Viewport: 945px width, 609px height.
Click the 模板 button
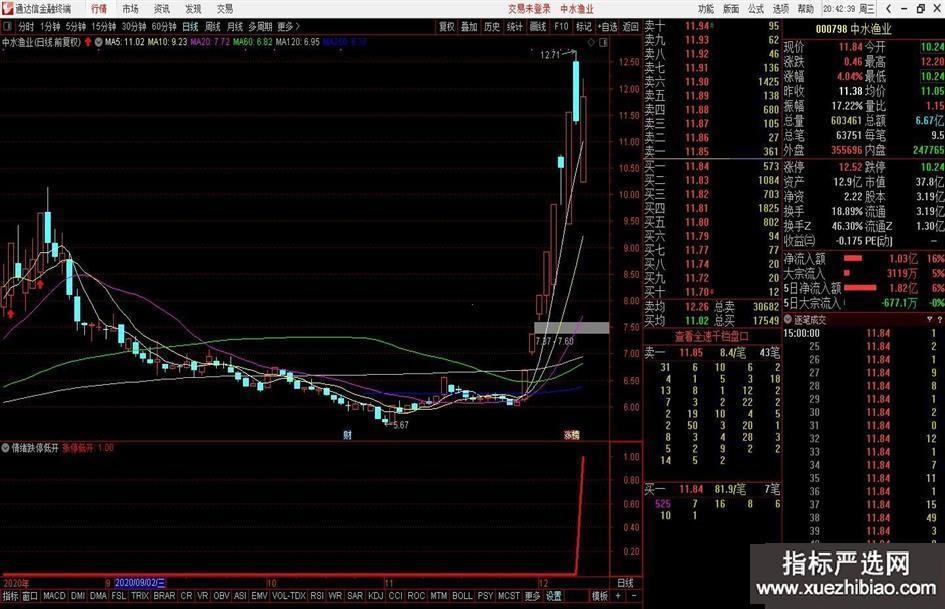600,596
